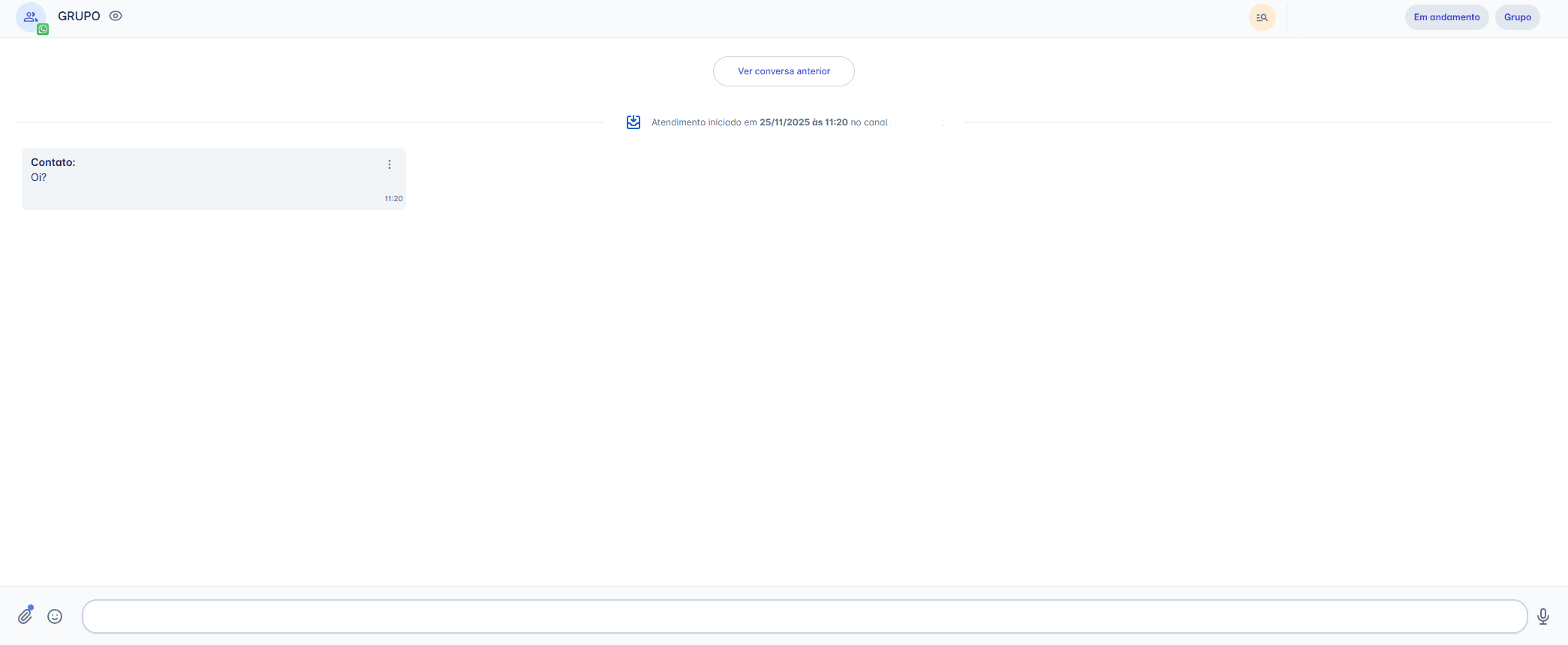
Task: Toggle the eye icon beside GRUPO
Action: click(x=116, y=16)
